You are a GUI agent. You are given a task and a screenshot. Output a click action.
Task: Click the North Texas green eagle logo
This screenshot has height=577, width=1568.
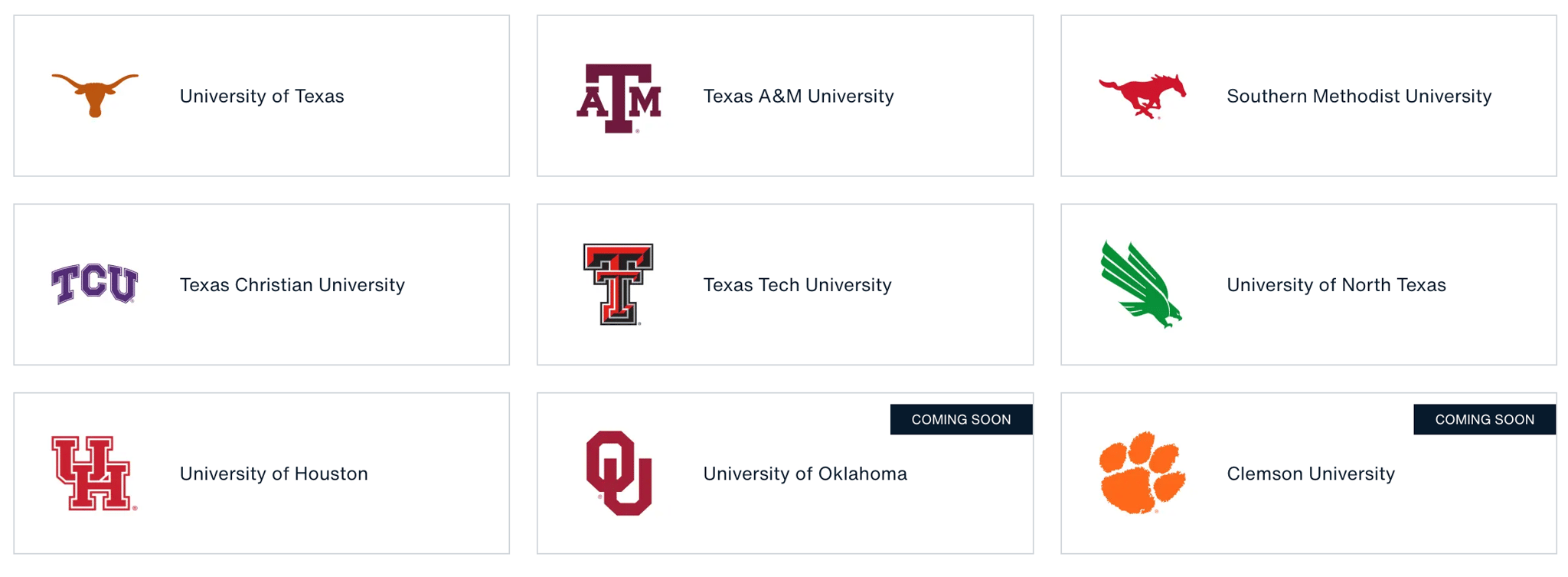(1141, 284)
